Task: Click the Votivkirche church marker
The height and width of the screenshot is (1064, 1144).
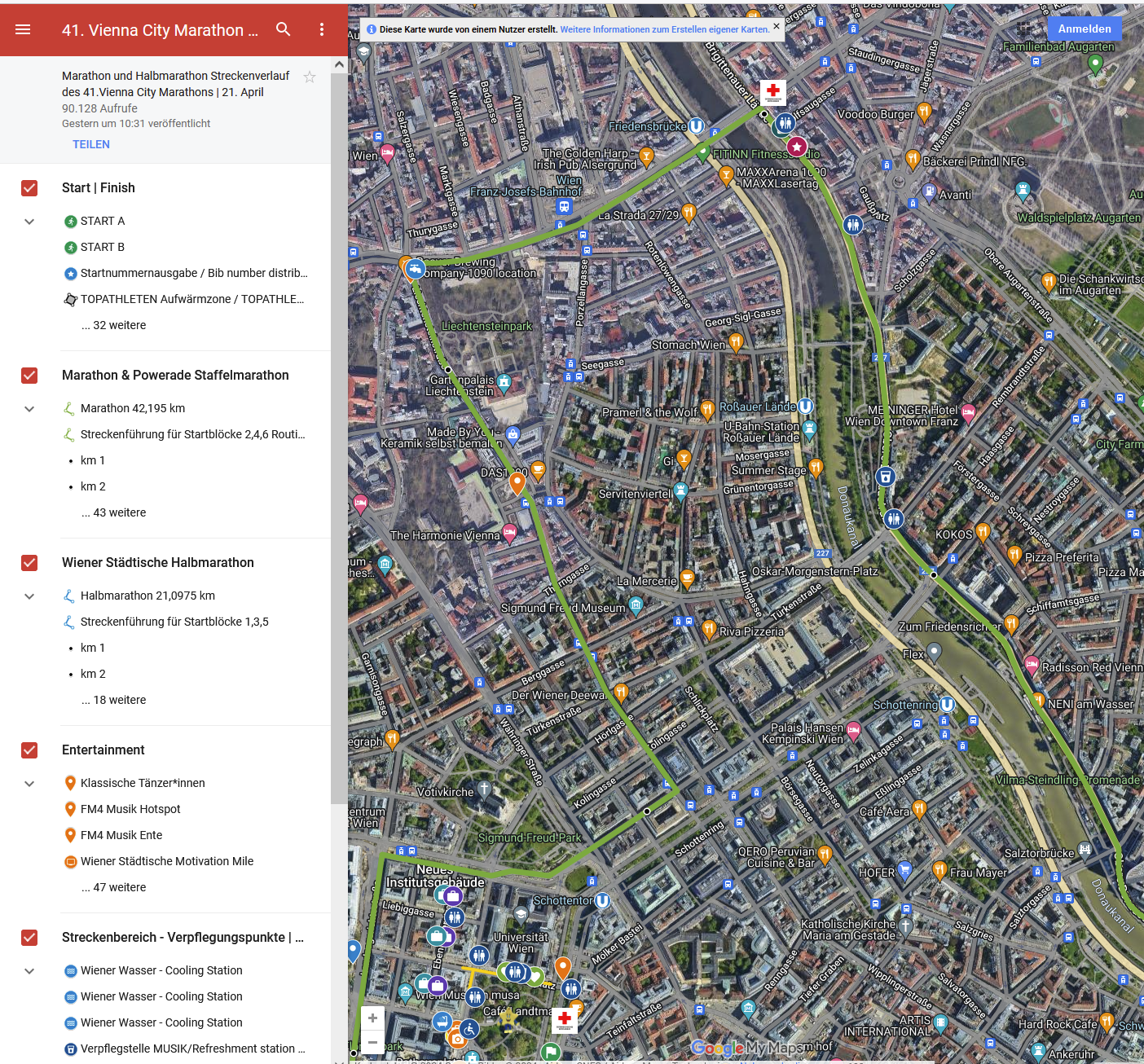Action: 484,788
